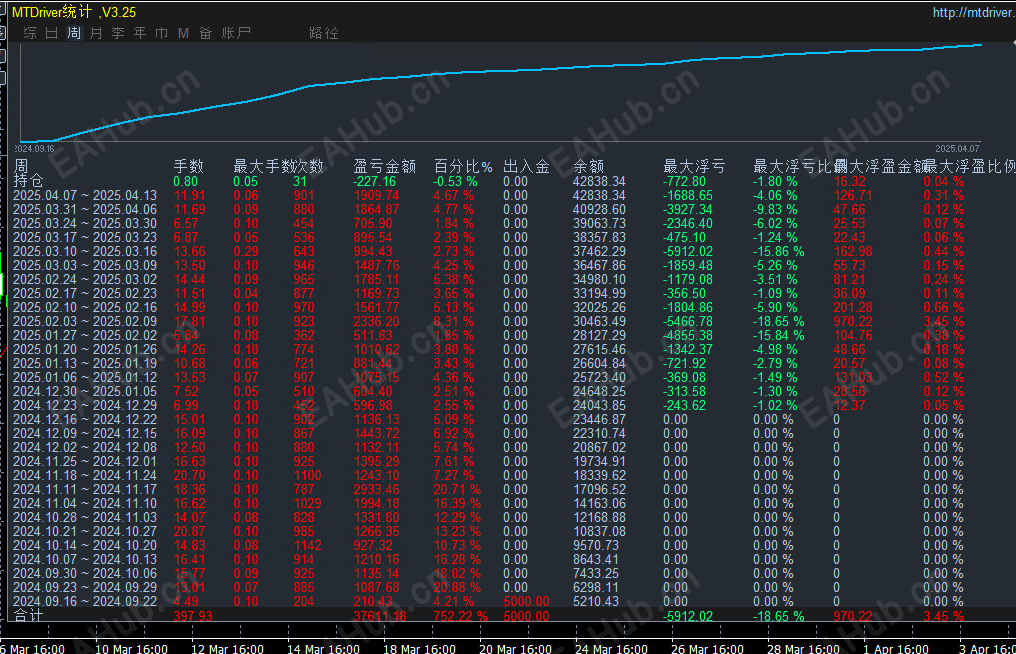This screenshot has width=1016, height=654.
Task: Open the http://mtdriver link
Action: (x=974, y=12)
